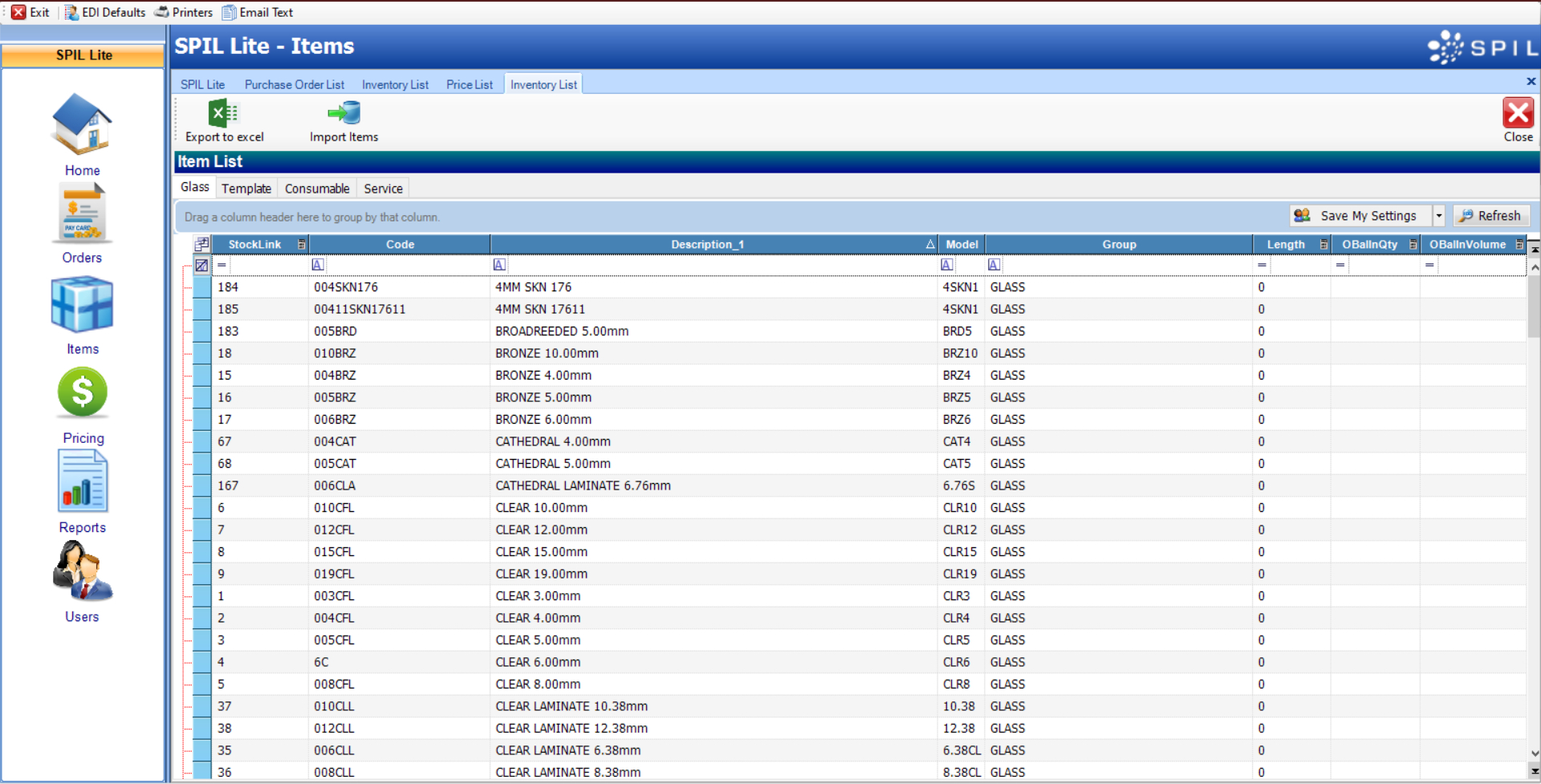The width and height of the screenshot is (1541, 784).
Task: Jump to top with scrollbar top button
Action: (x=1534, y=250)
